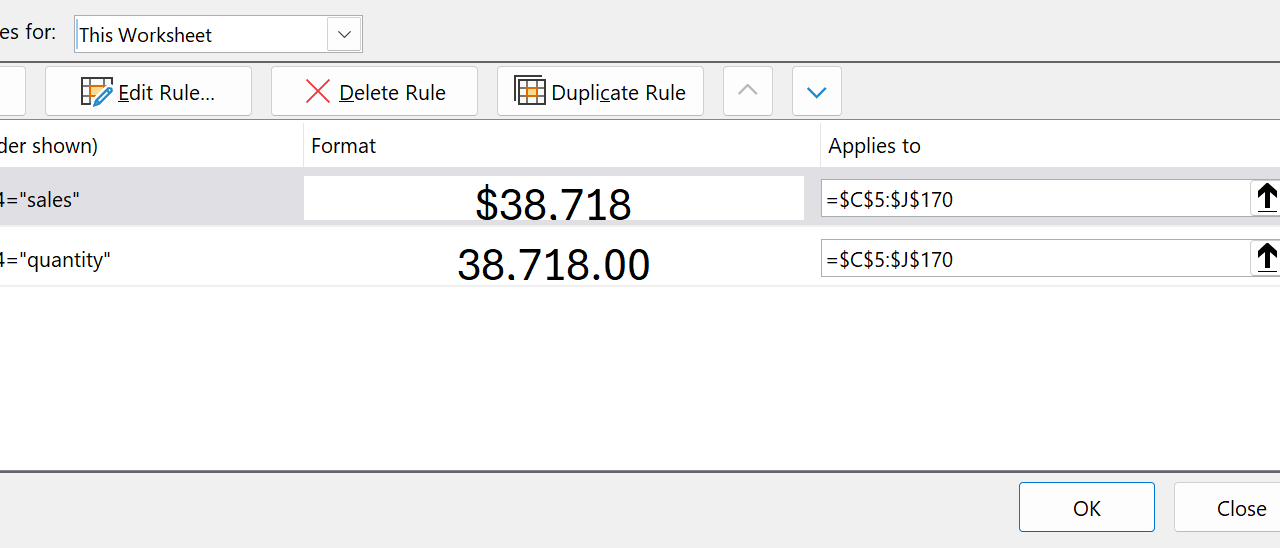Click the 38.718.00 format preview

coord(553,262)
